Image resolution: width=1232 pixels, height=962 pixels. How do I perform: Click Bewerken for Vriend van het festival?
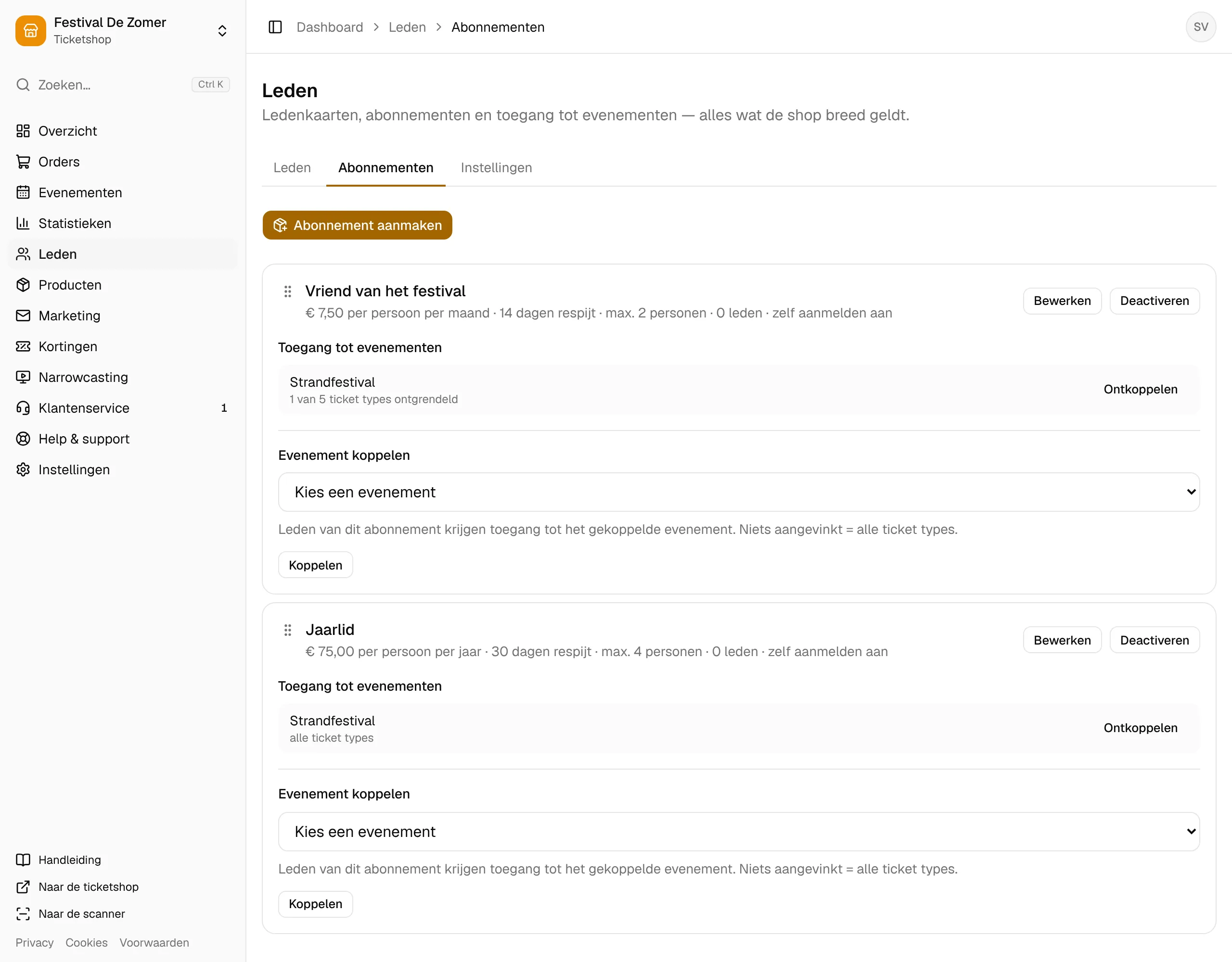(x=1062, y=301)
